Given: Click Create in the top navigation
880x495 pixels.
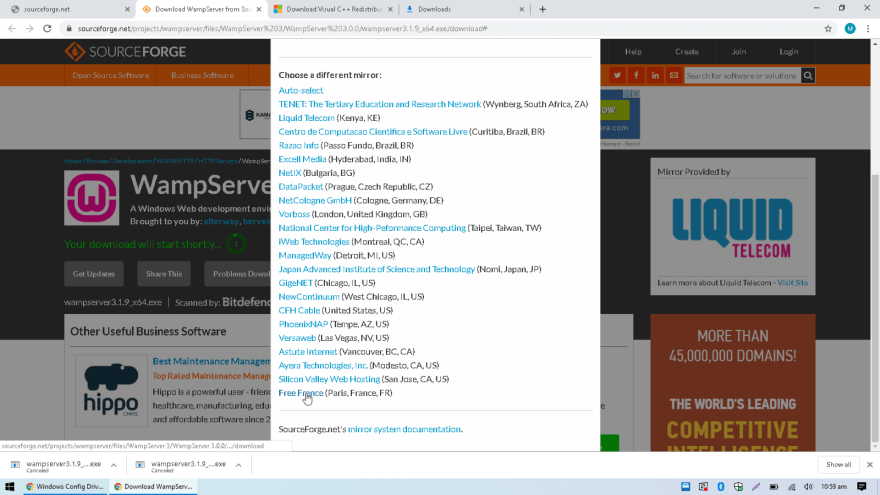Looking at the screenshot, I should click(x=686, y=52).
